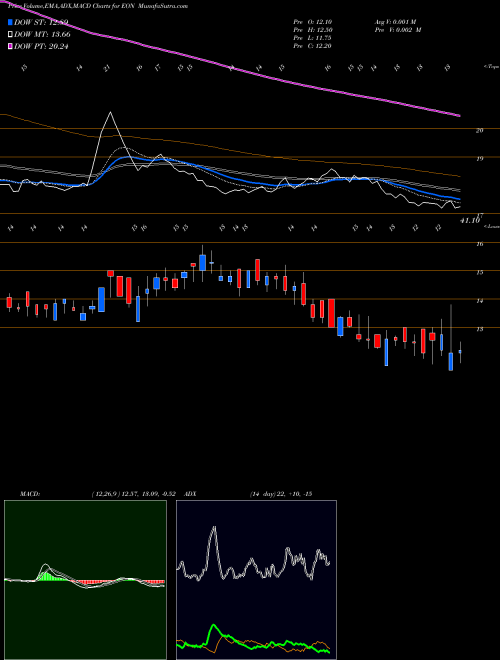Viewport: 500px width, 660px height.
Task: Open the dark blue ADX indicator chart
Action: point(256,580)
